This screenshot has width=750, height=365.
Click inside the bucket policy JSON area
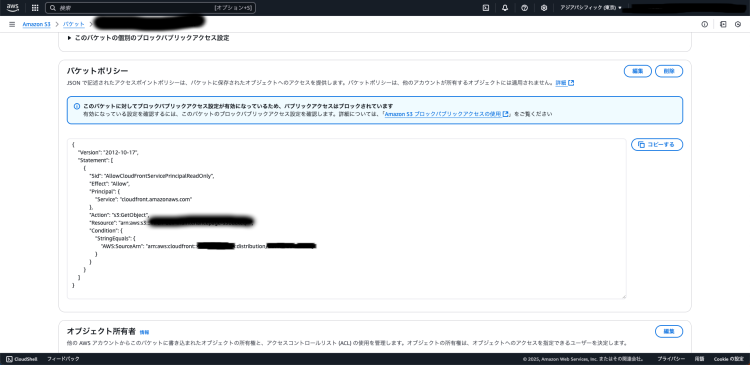(x=347, y=219)
